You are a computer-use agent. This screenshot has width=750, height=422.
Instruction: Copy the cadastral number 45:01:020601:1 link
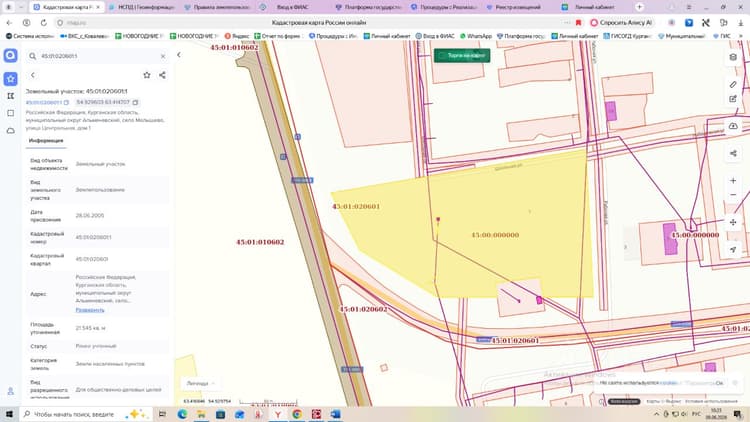coord(66,102)
